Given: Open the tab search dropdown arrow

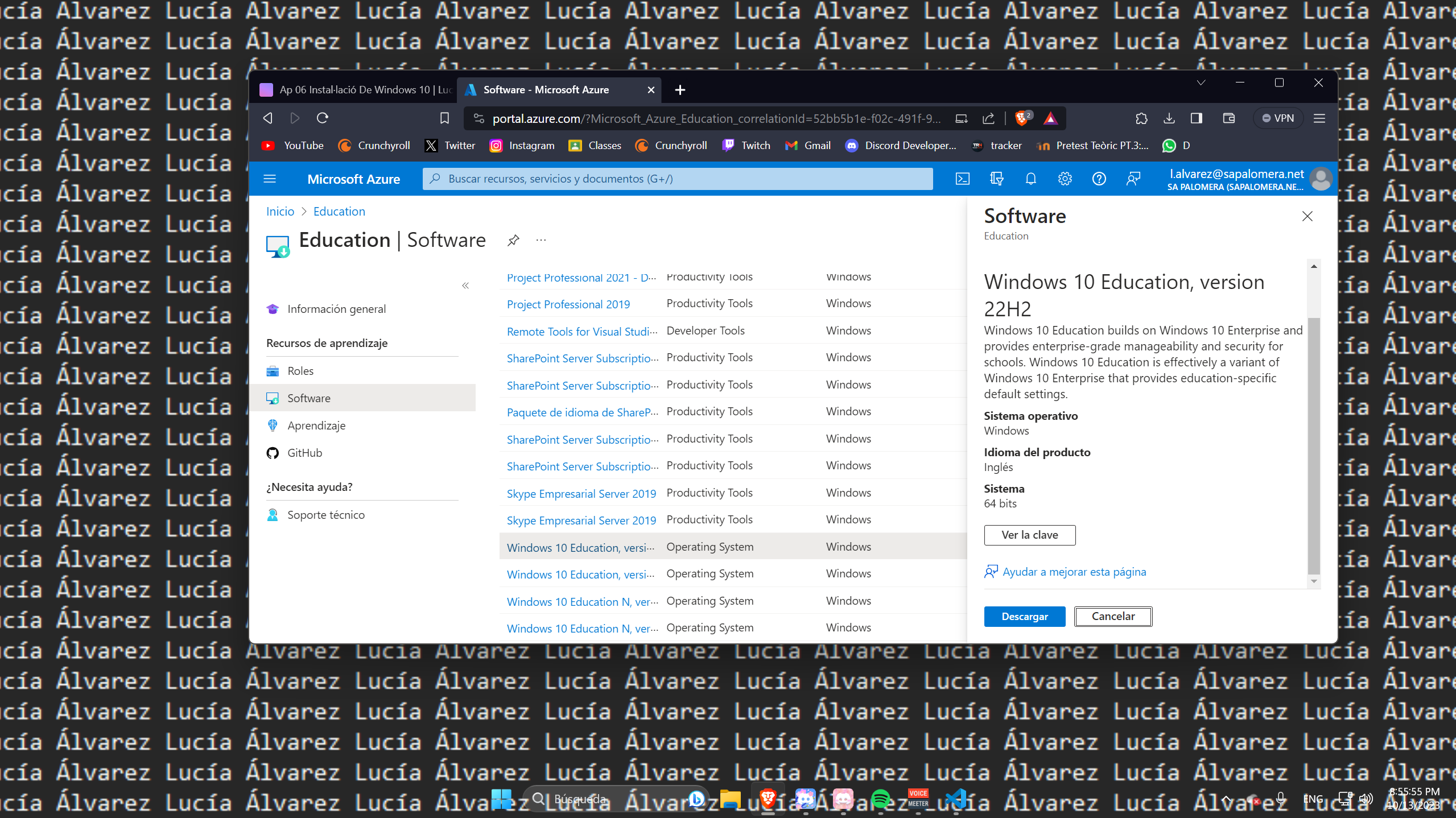Looking at the screenshot, I should coord(1201,82).
